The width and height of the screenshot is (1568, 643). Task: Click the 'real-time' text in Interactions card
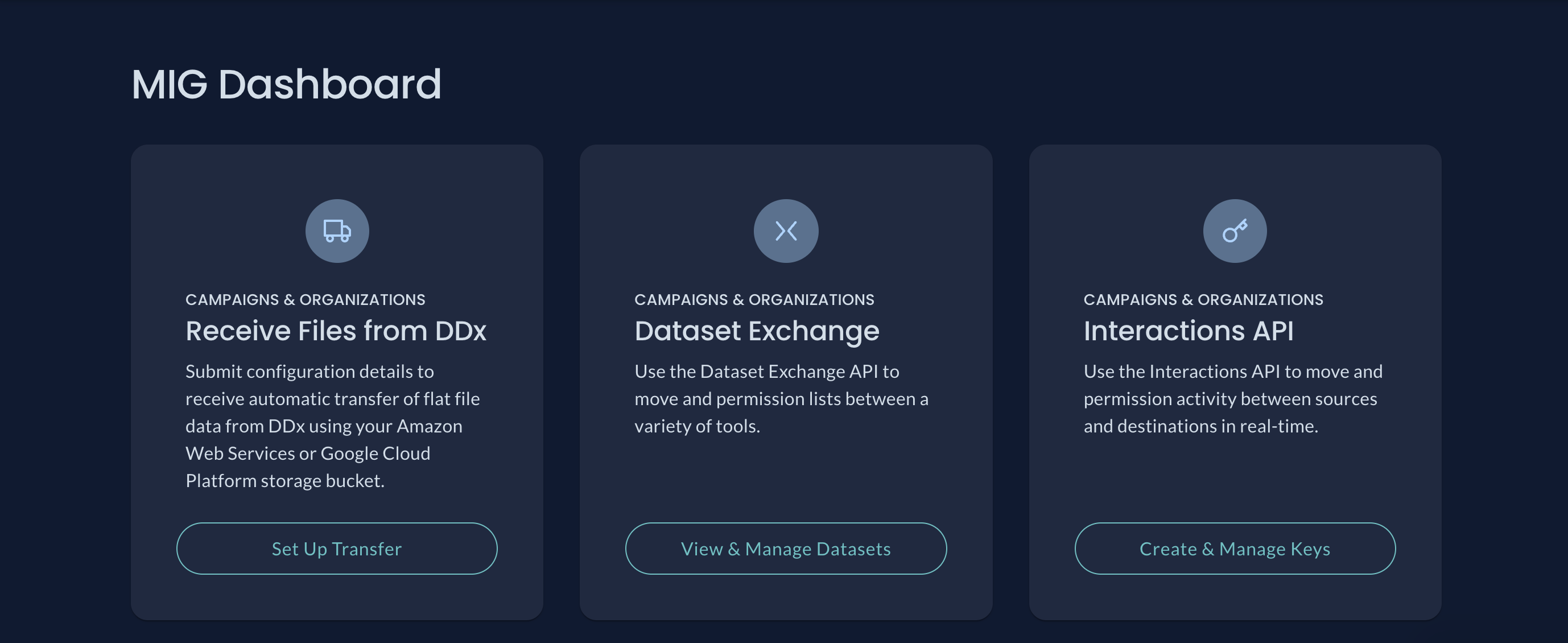coord(1278,426)
